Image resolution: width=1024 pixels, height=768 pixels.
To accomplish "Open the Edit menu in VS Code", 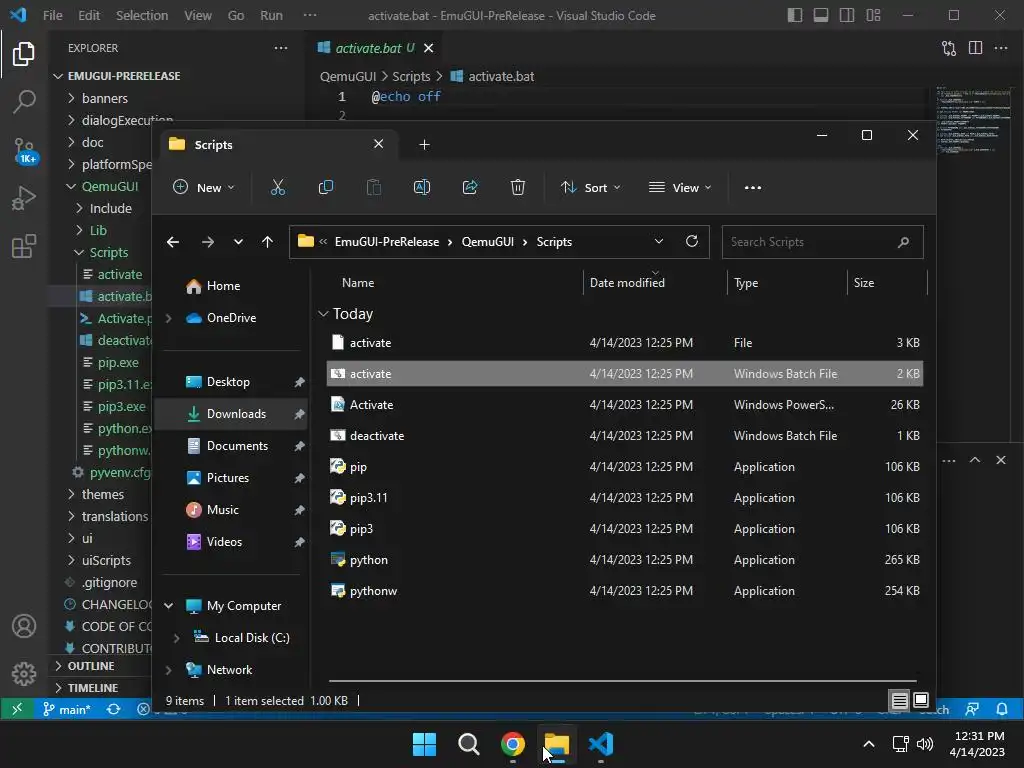I will (x=89, y=15).
